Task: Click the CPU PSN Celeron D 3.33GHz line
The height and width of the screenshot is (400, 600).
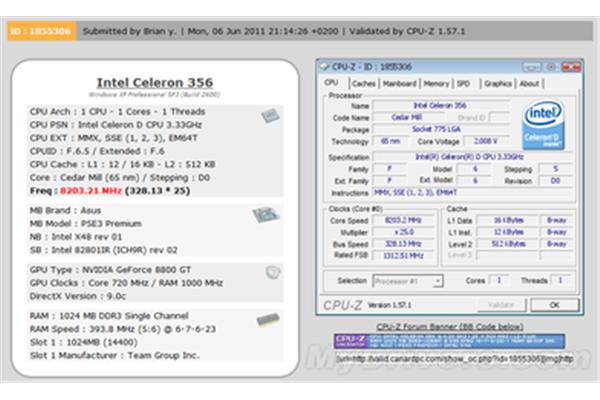Action: pos(116,125)
